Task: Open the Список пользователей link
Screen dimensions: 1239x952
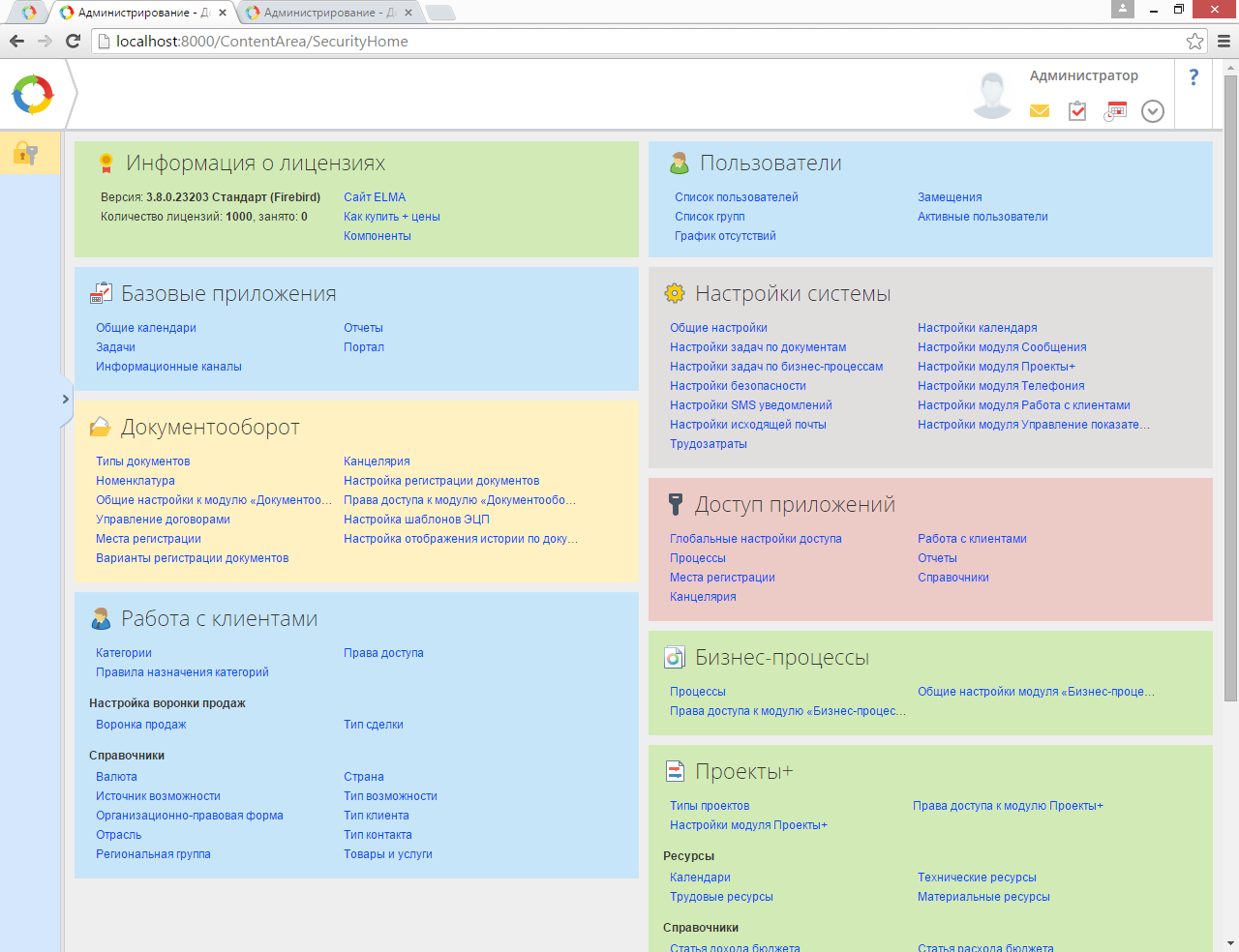Action: (x=737, y=197)
